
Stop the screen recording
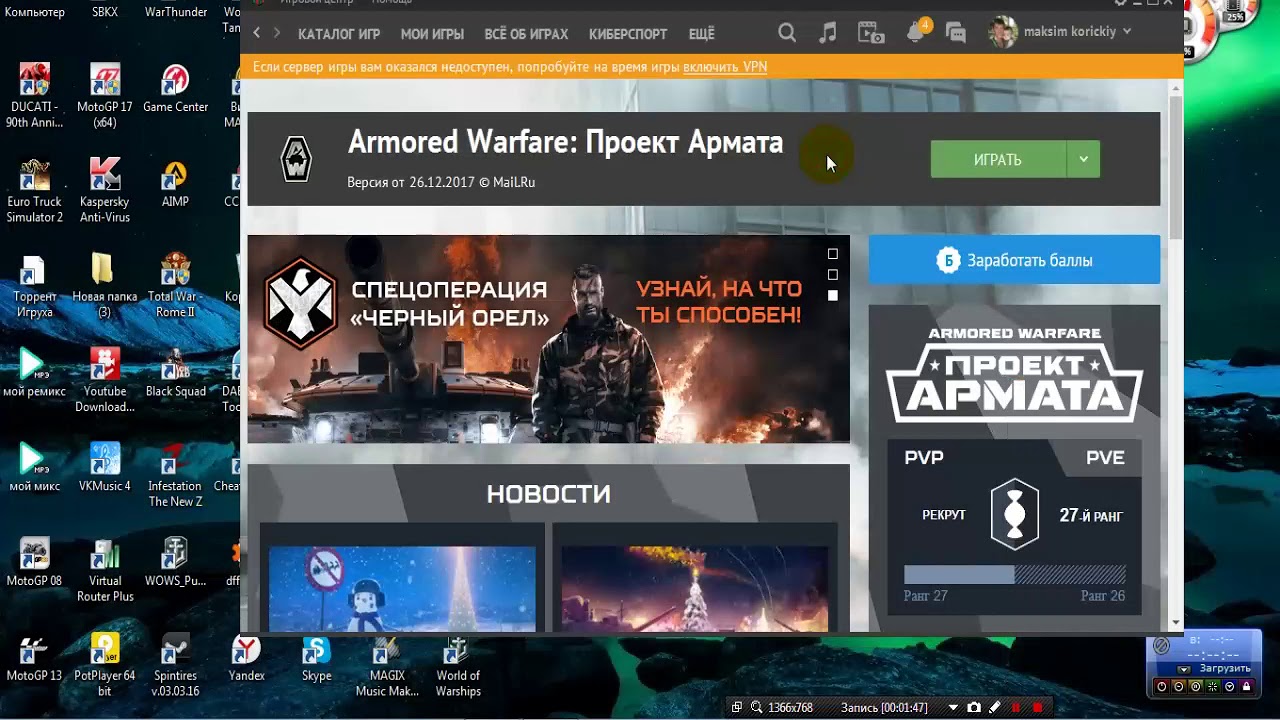click(1038, 707)
